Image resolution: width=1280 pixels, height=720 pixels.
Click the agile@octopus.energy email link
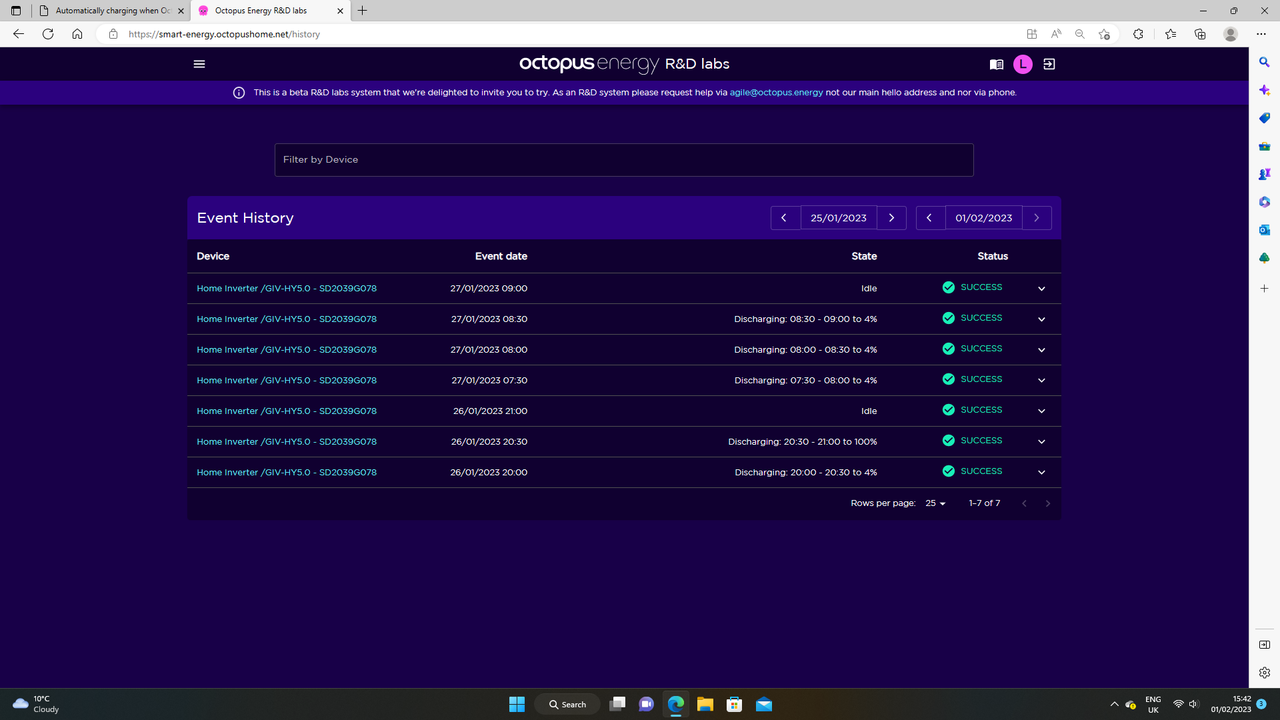[776, 93]
